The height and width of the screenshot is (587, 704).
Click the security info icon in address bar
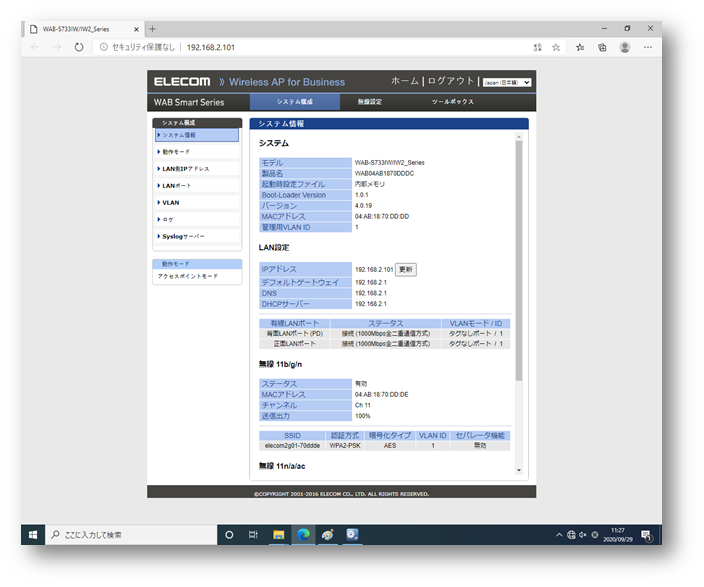(104, 47)
